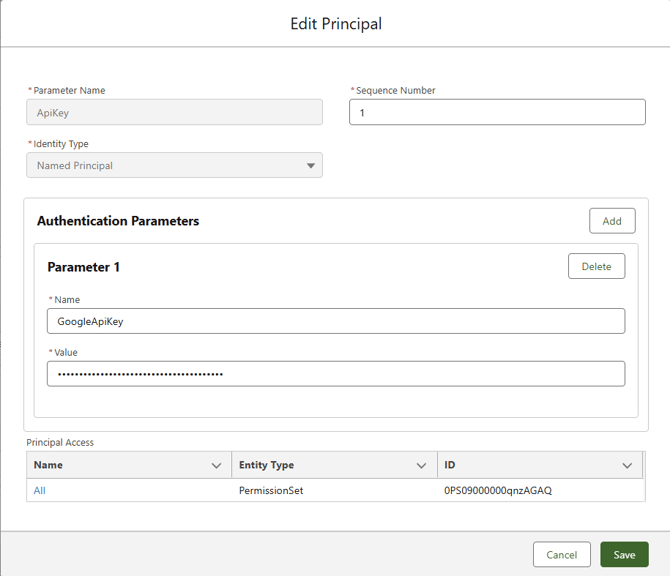Open the Name column chevron menu
670x576 pixels.
click(217, 466)
